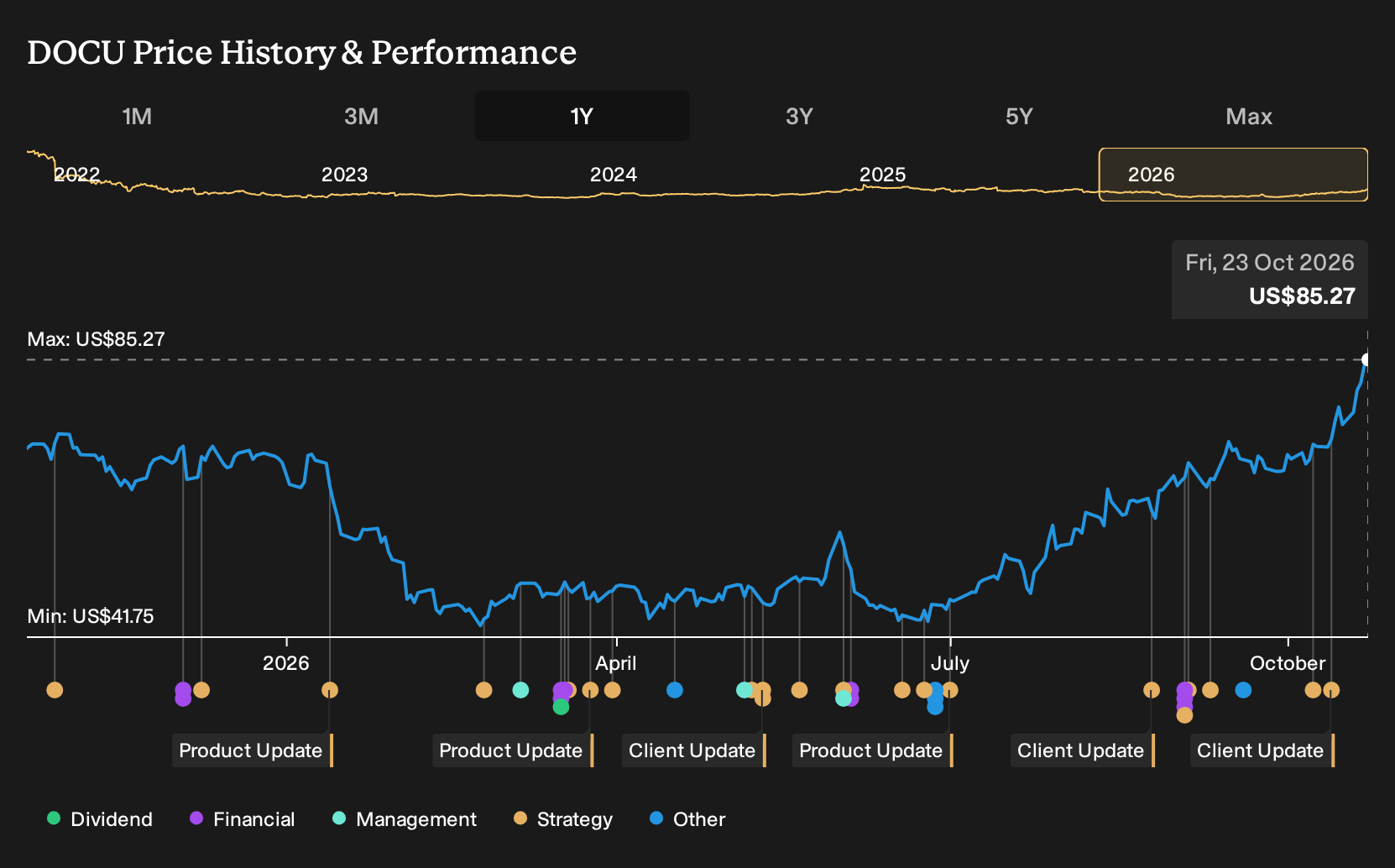Open the Product Update label before April
The image size is (1395, 868).
pos(513,750)
